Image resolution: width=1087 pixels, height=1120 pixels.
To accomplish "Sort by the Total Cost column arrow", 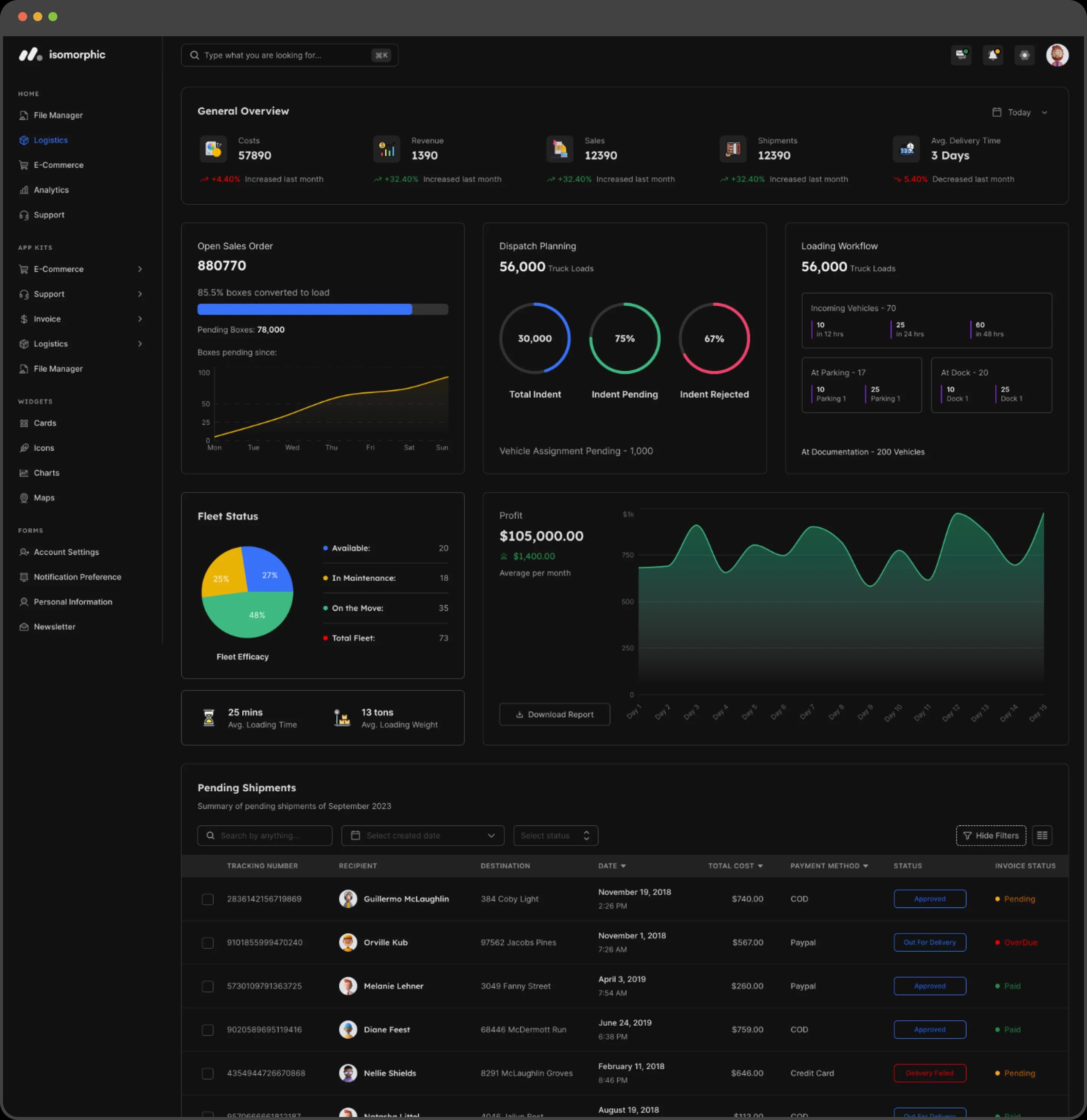I will tap(759, 866).
